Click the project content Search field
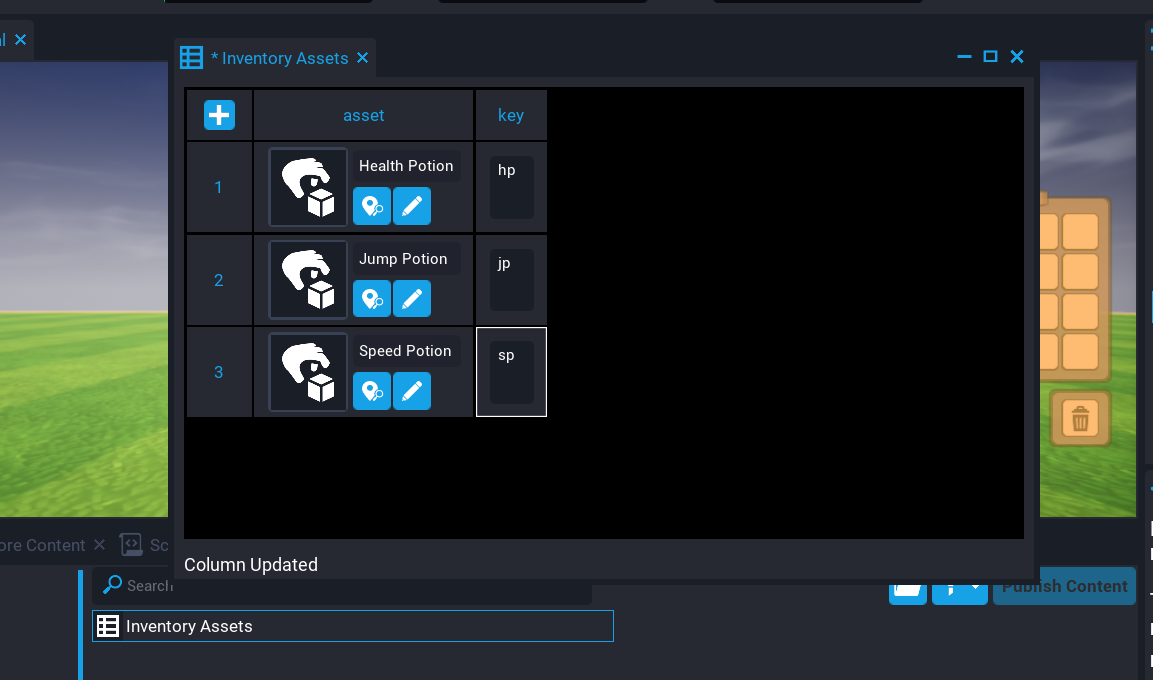Viewport: 1153px width, 680px height. 350,586
